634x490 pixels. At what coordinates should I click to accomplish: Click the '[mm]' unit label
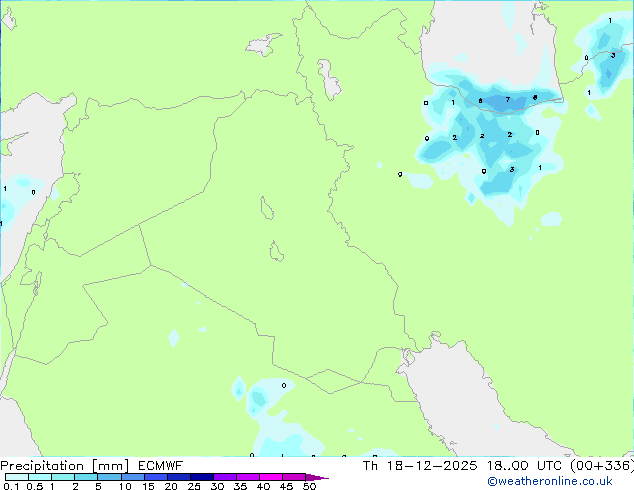[x=111, y=466]
